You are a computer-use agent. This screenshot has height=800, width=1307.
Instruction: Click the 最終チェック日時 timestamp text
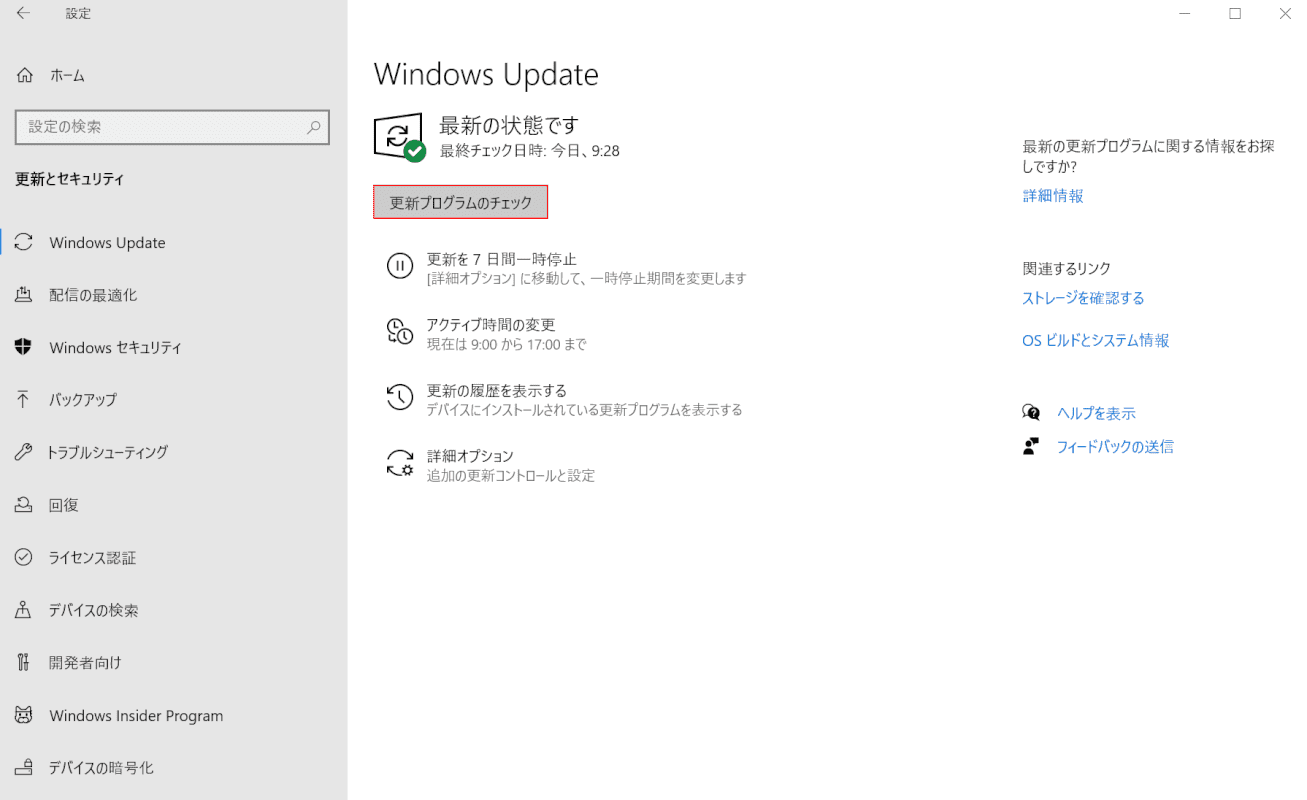(x=530, y=151)
